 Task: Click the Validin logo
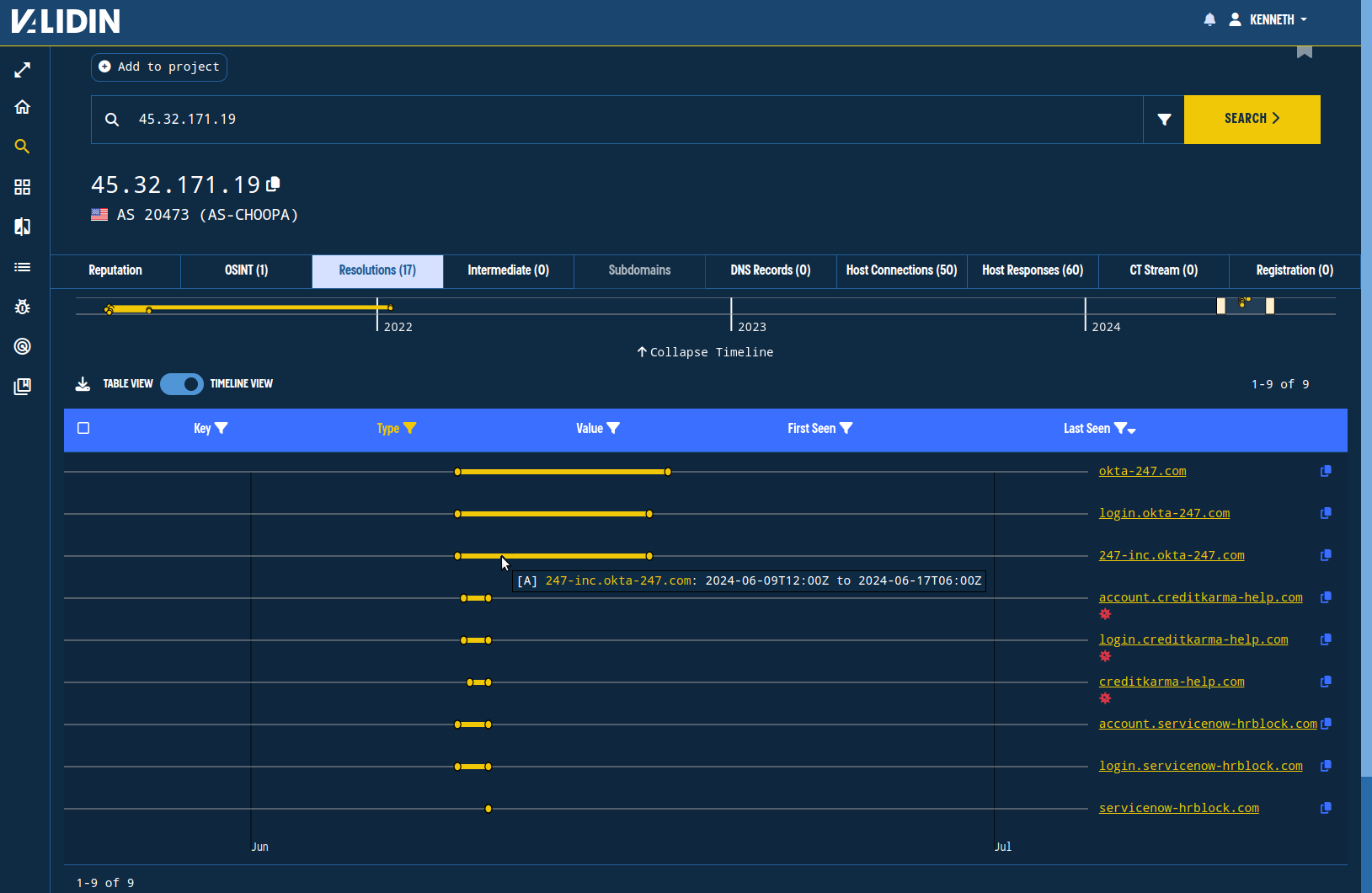[x=66, y=21]
